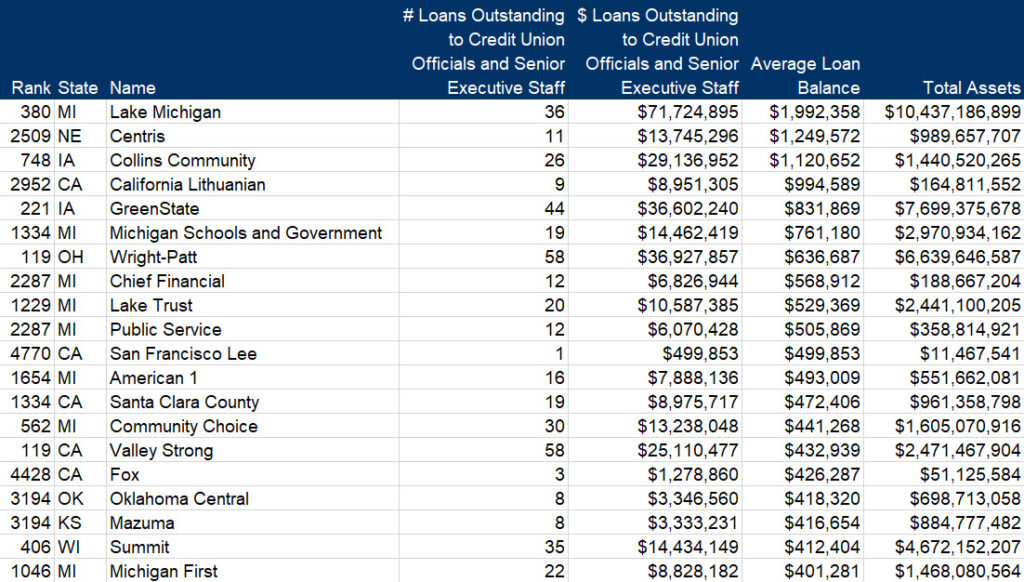Click rank value 406
The height and width of the screenshot is (582, 1024).
35,547
